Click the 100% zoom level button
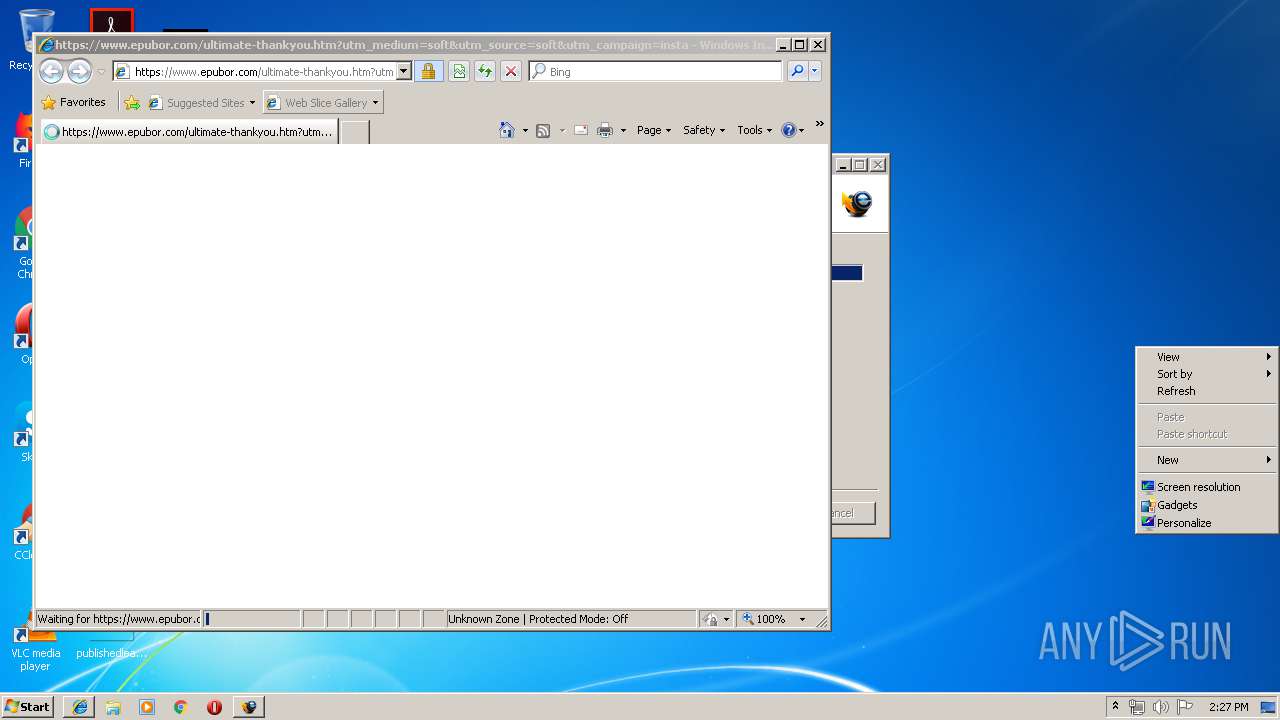This screenshot has width=1280, height=720. click(x=763, y=619)
